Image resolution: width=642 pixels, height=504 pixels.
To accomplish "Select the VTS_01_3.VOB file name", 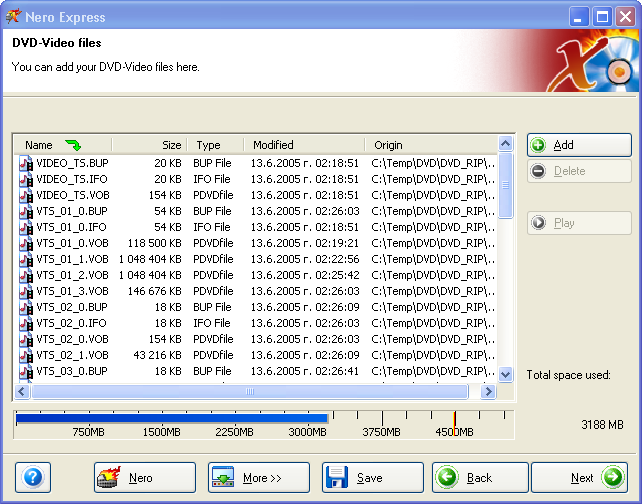I will pyautogui.click(x=72, y=291).
